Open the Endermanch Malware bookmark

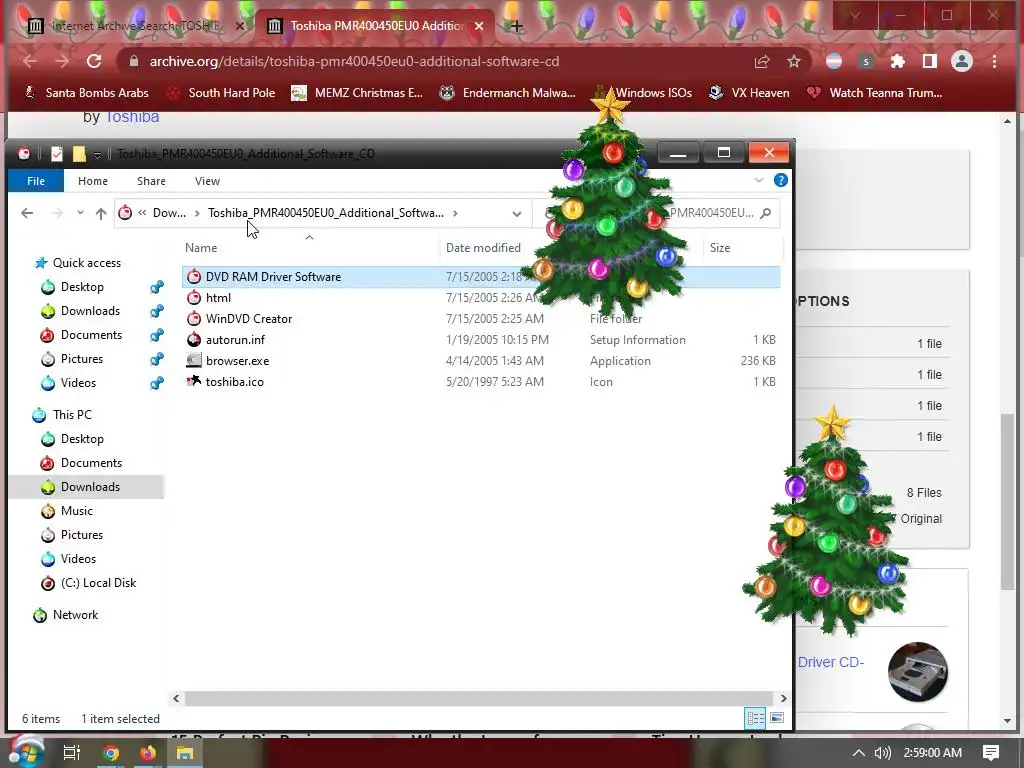507,93
